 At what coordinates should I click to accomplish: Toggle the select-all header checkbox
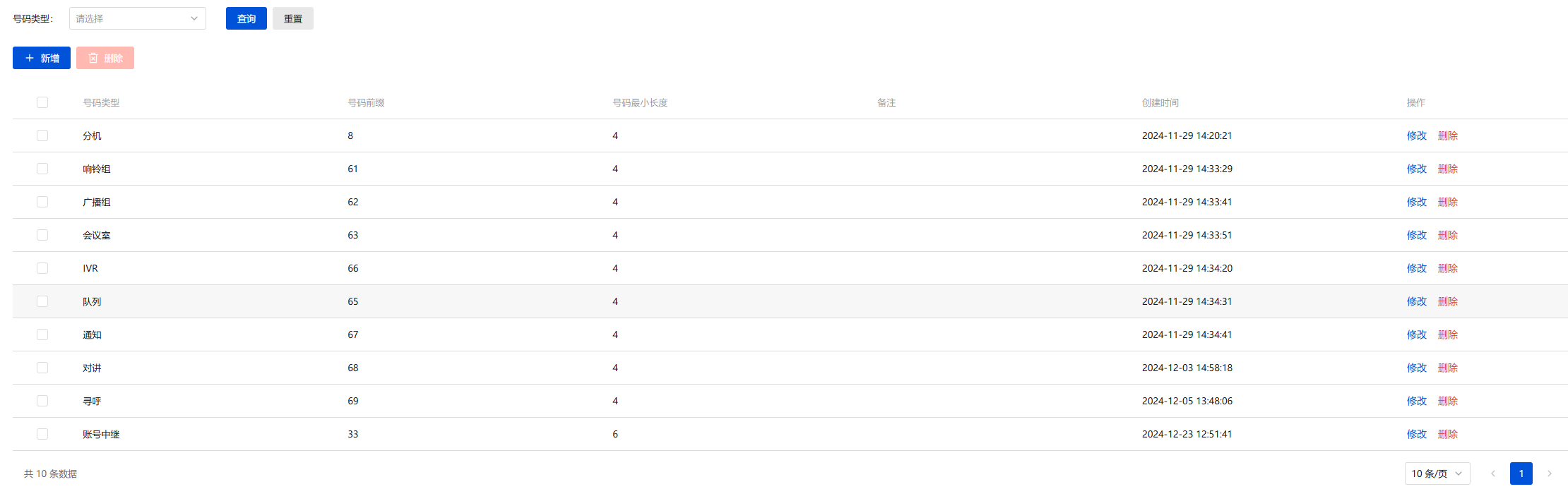click(42, 102)
